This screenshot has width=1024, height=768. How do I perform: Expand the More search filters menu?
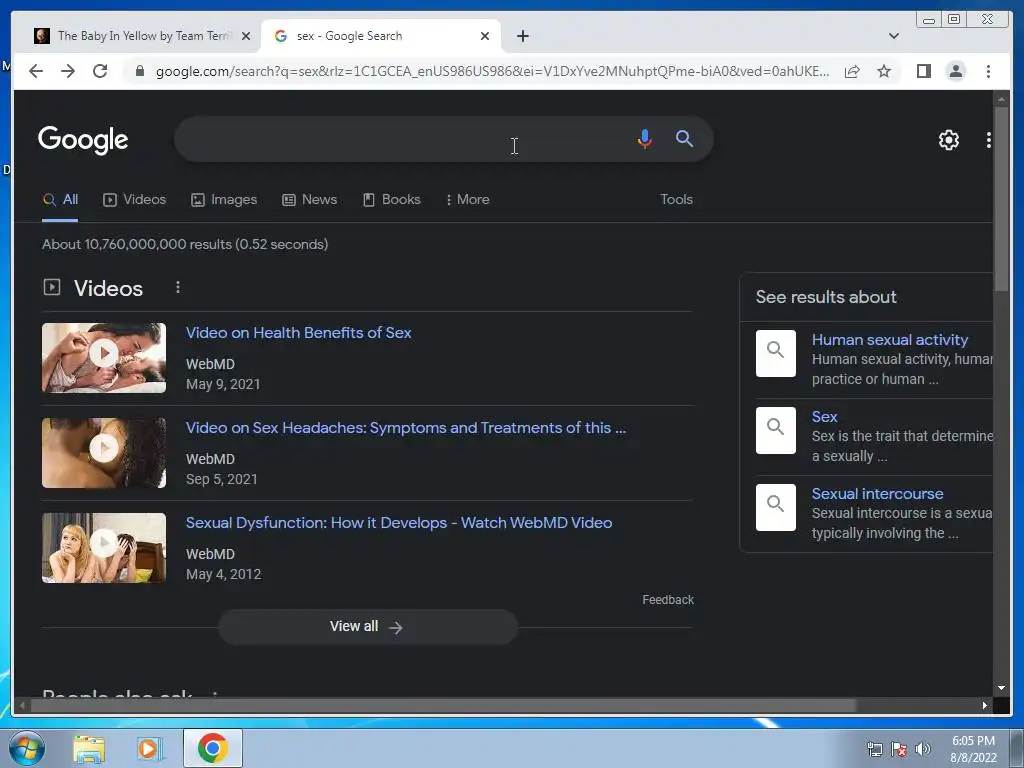468,199
